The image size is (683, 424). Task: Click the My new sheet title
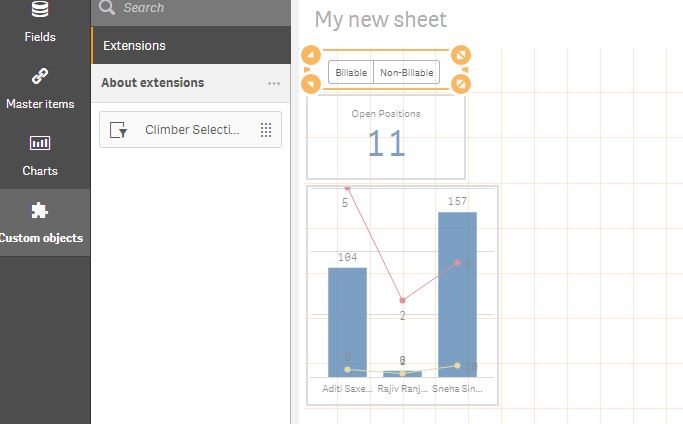(381, 20)
